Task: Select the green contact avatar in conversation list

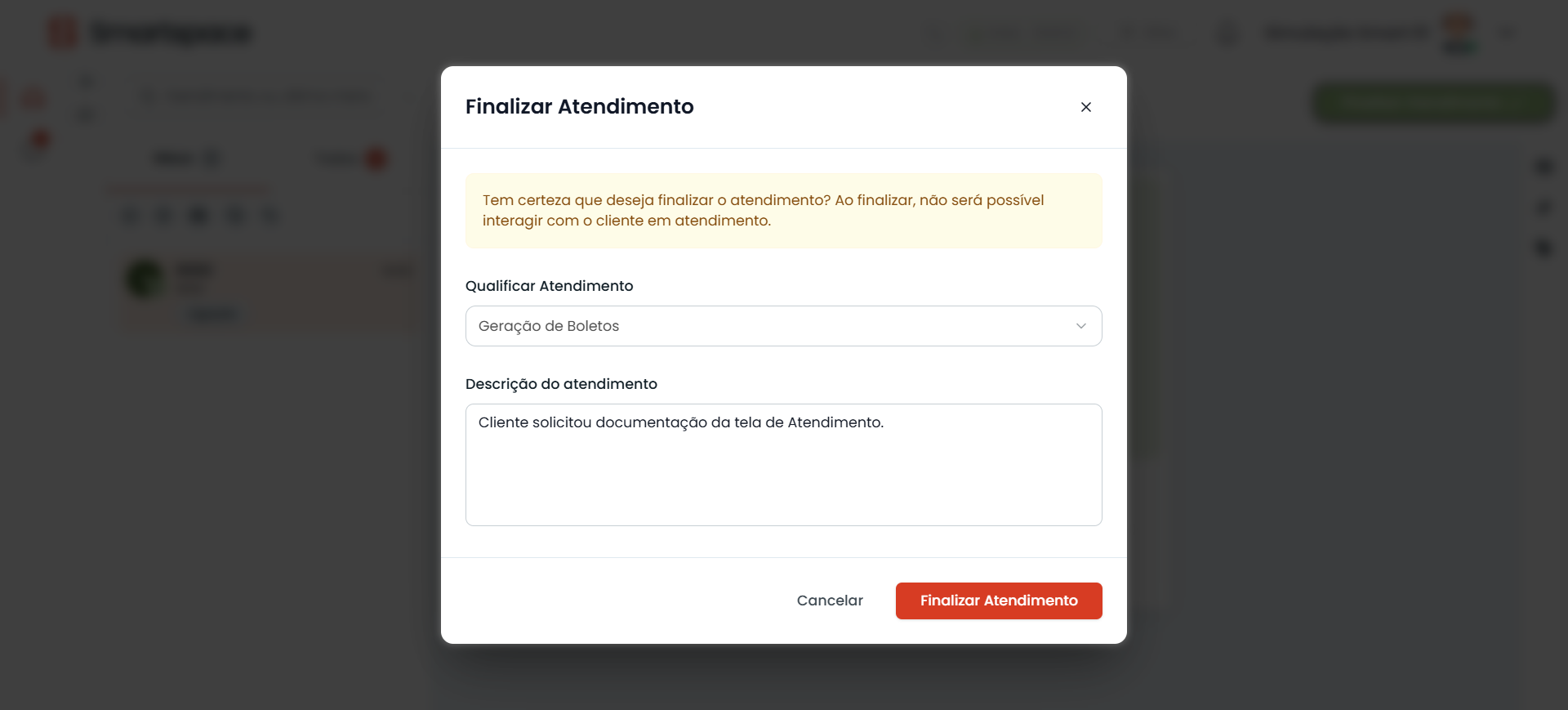Action: [145, 279]
